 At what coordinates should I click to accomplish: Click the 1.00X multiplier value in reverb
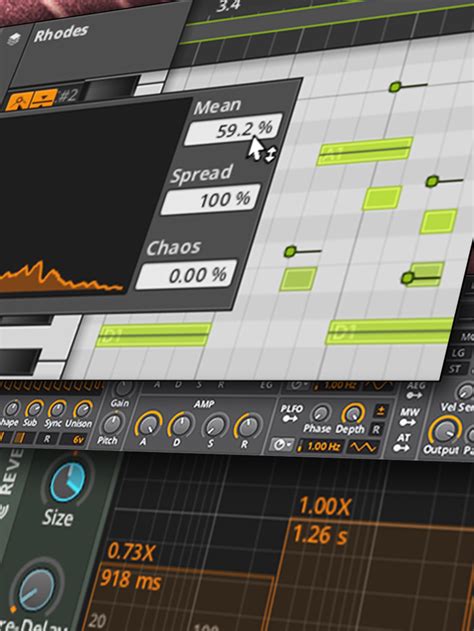pyautogui.click(x=326, y=507)
